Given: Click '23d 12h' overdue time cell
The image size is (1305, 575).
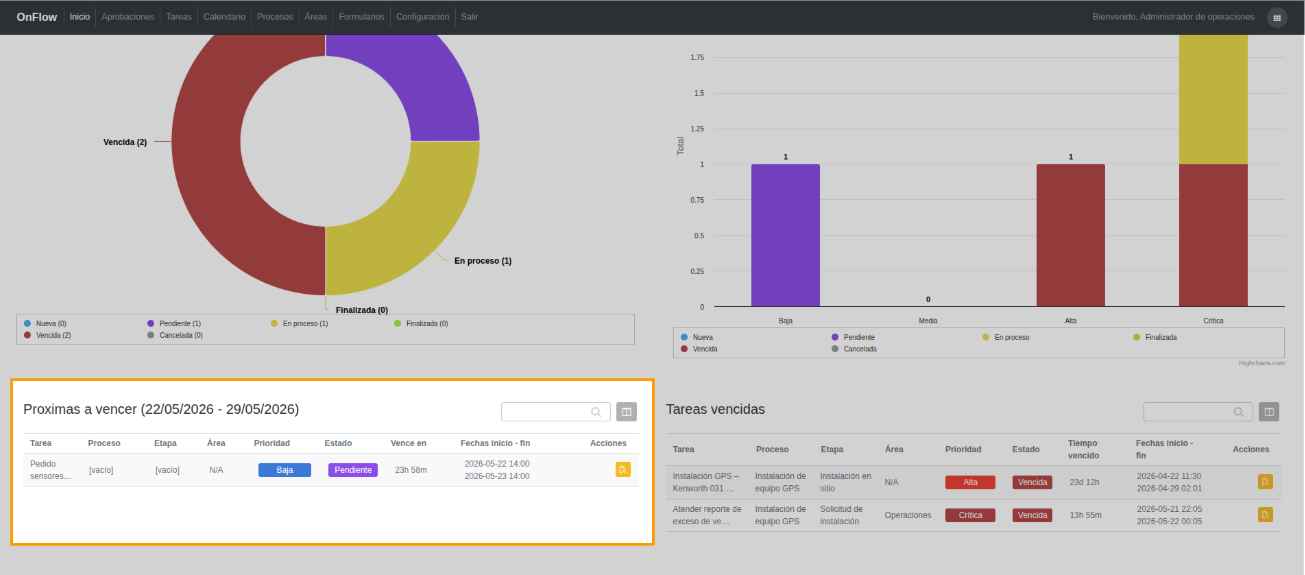Looking at the screenshot, I should click(1085, 482).
